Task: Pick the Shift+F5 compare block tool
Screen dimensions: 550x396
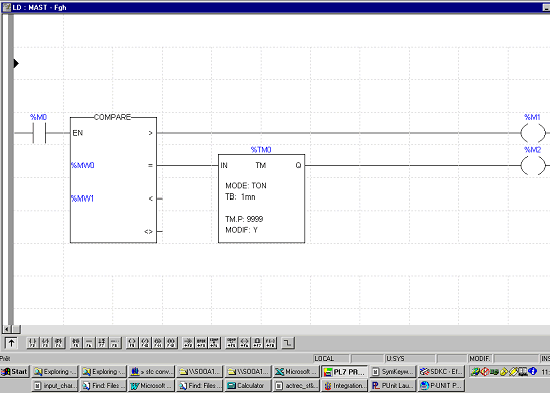Action: [232, 343]
